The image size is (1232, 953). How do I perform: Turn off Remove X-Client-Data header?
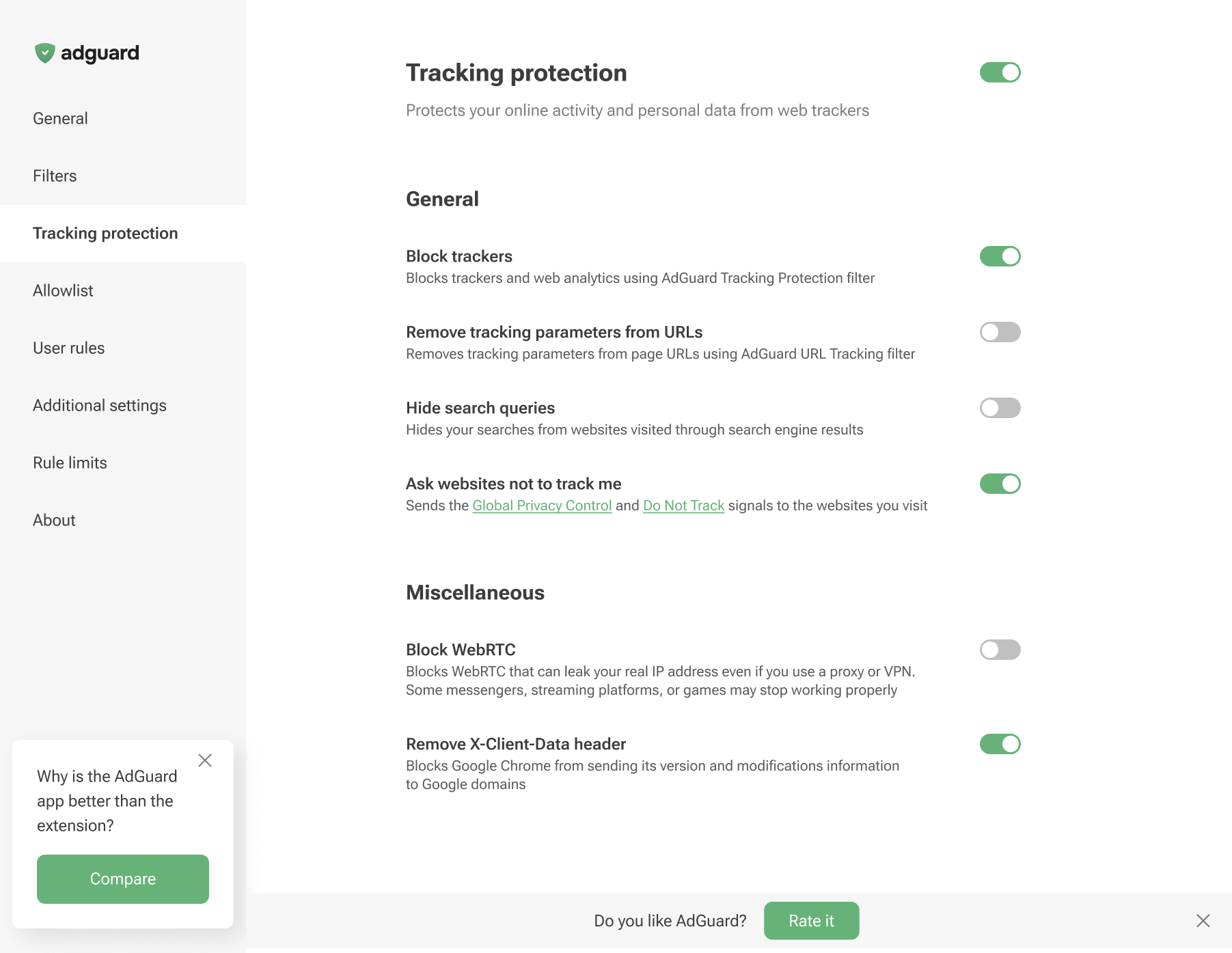1000,744
